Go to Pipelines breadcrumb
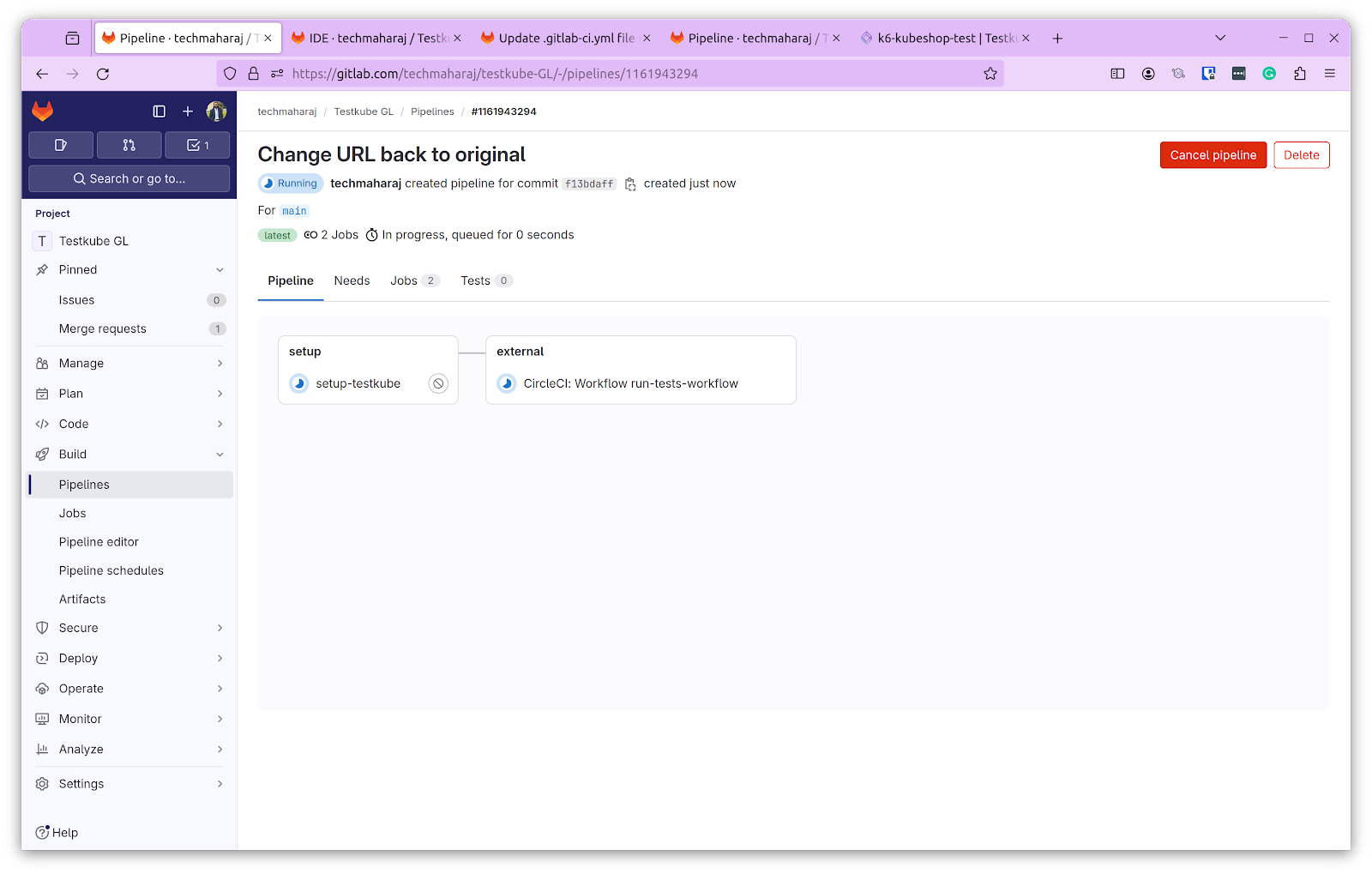Image resolution: width=1372 pixels, height=874 pixels. point(432,112)
